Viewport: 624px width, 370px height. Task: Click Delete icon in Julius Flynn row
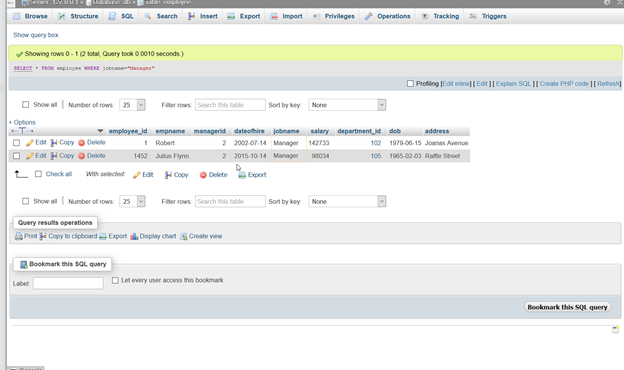82,156
